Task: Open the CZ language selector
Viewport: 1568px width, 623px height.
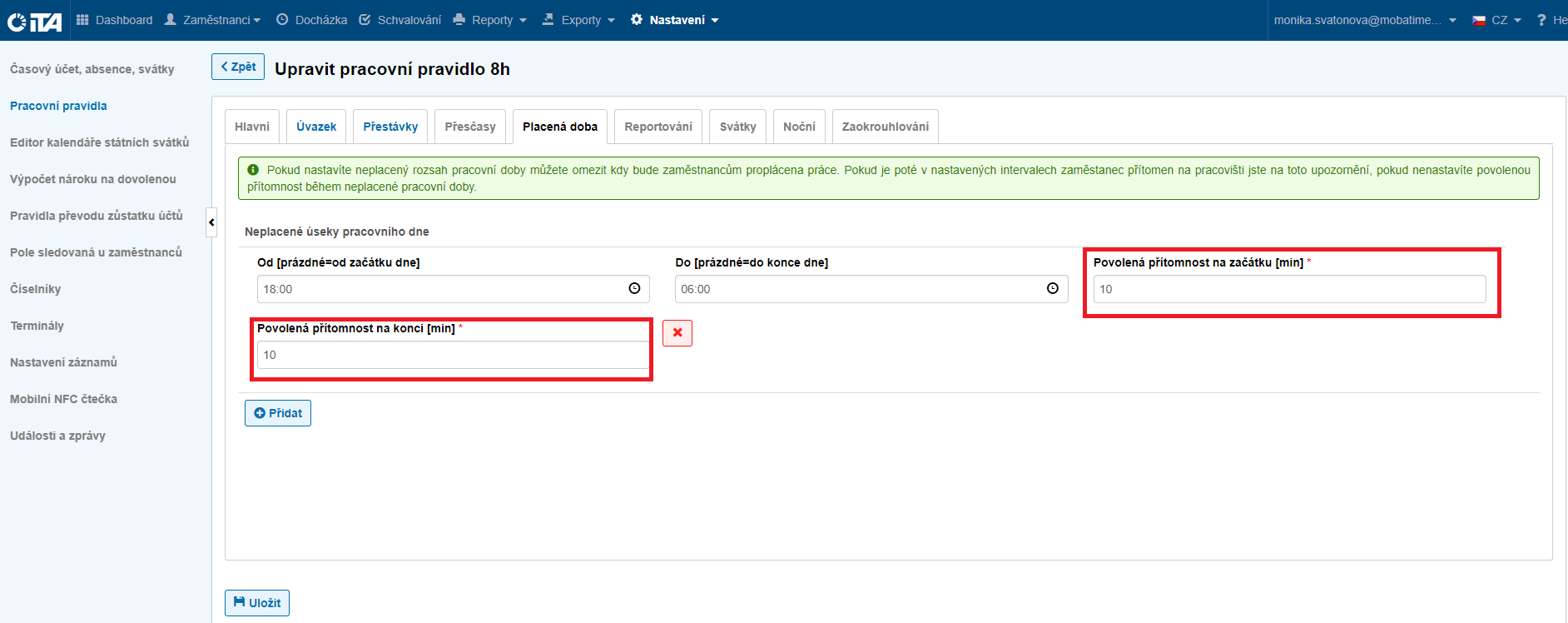Action: coord(1496,20)
